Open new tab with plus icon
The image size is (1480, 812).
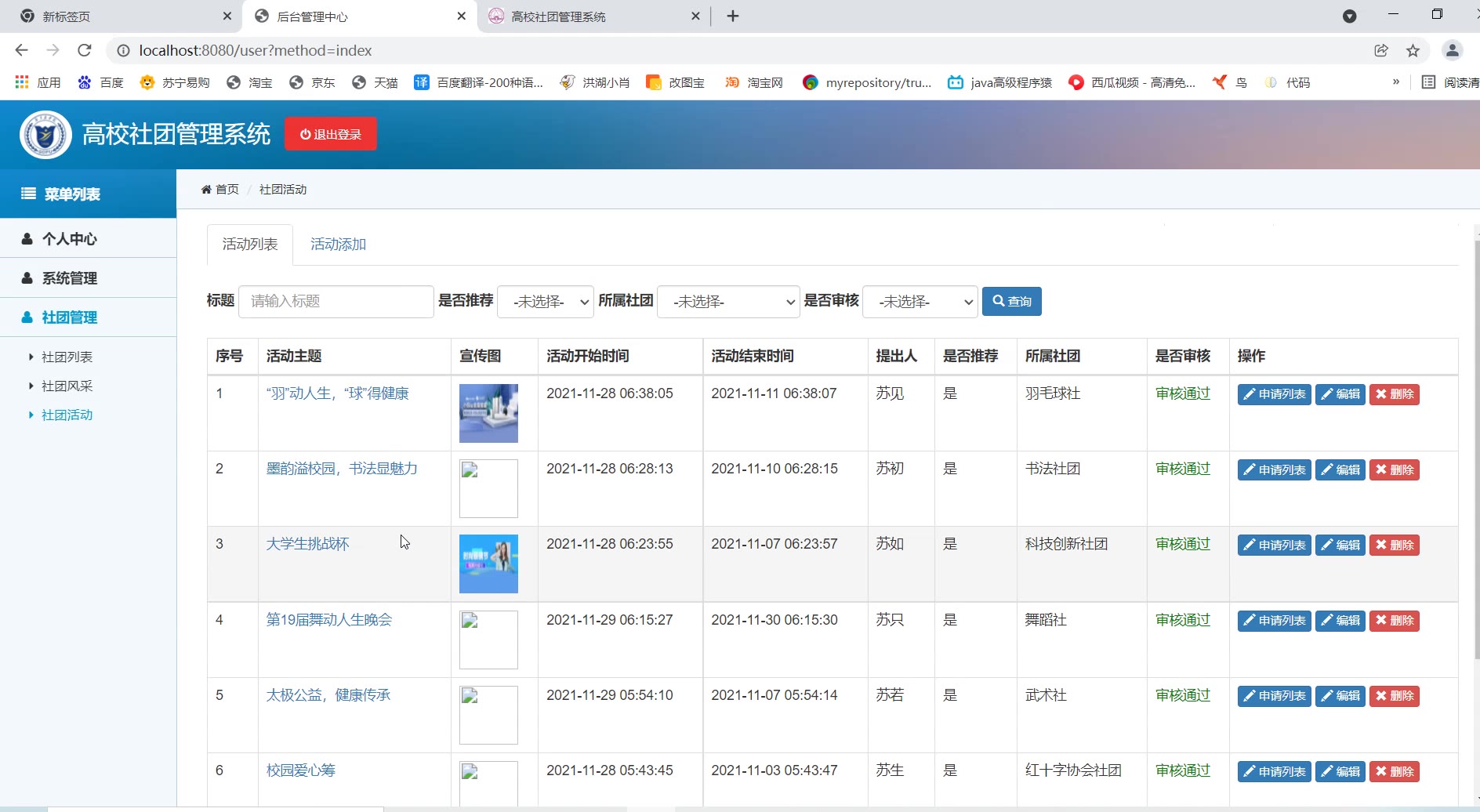click(x=733, y=16)
